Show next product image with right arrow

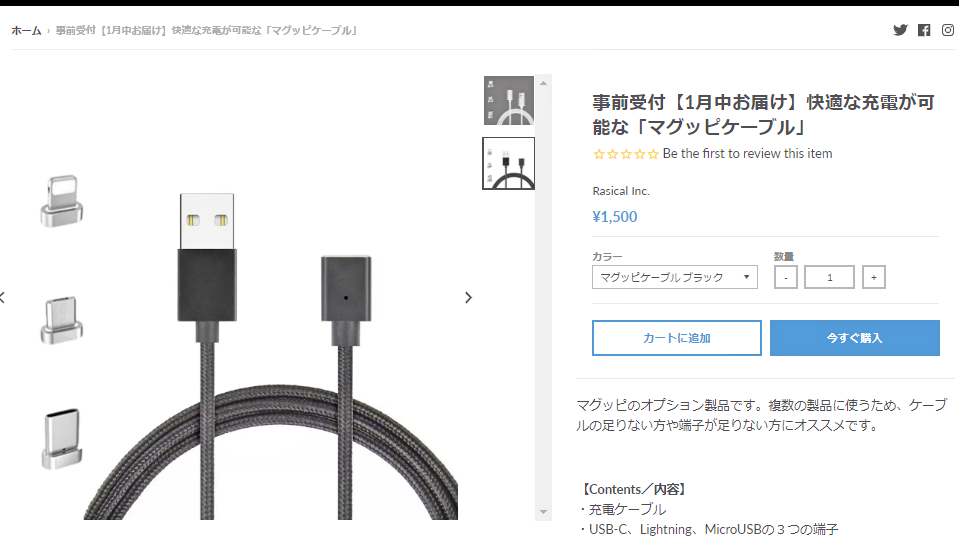click(468, 297)
